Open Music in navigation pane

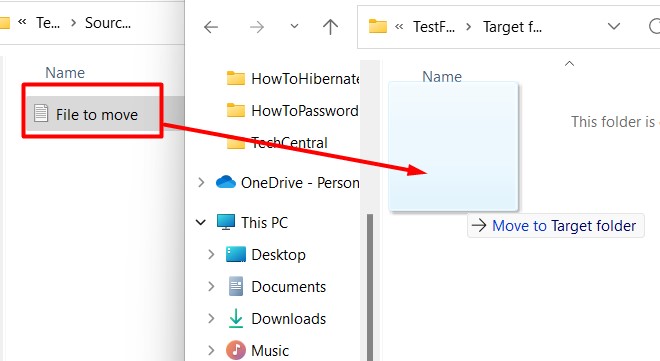tap(270, 350)
